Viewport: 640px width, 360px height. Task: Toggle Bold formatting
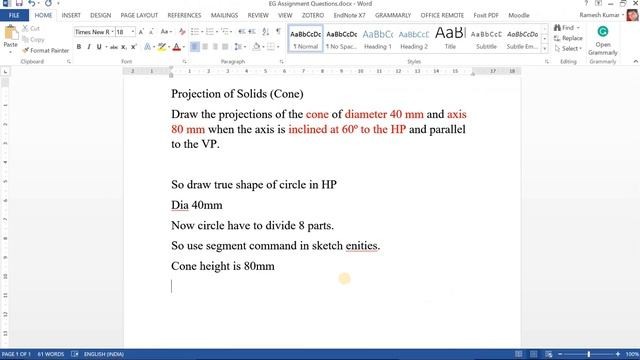[x=79, y=47]
